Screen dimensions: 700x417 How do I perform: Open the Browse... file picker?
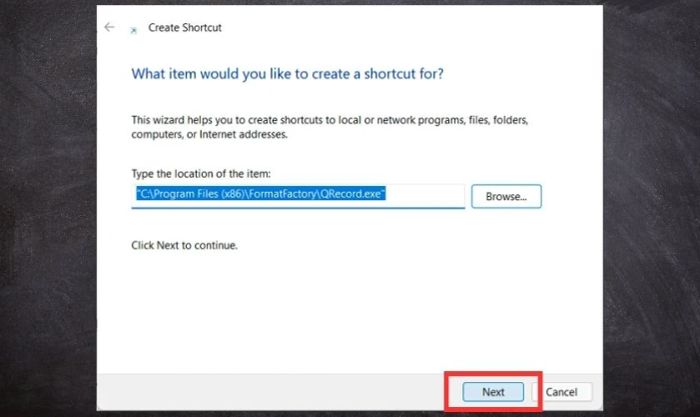(506, 196)
